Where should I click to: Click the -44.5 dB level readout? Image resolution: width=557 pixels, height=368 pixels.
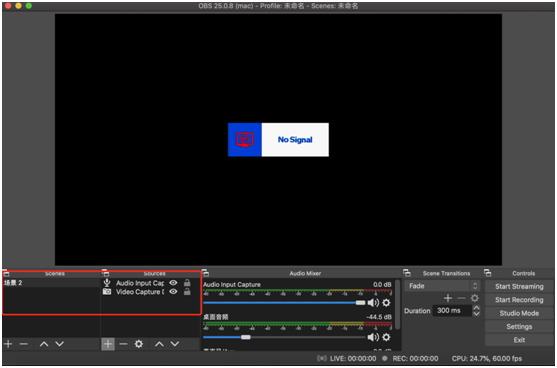(x=379, y=316)
